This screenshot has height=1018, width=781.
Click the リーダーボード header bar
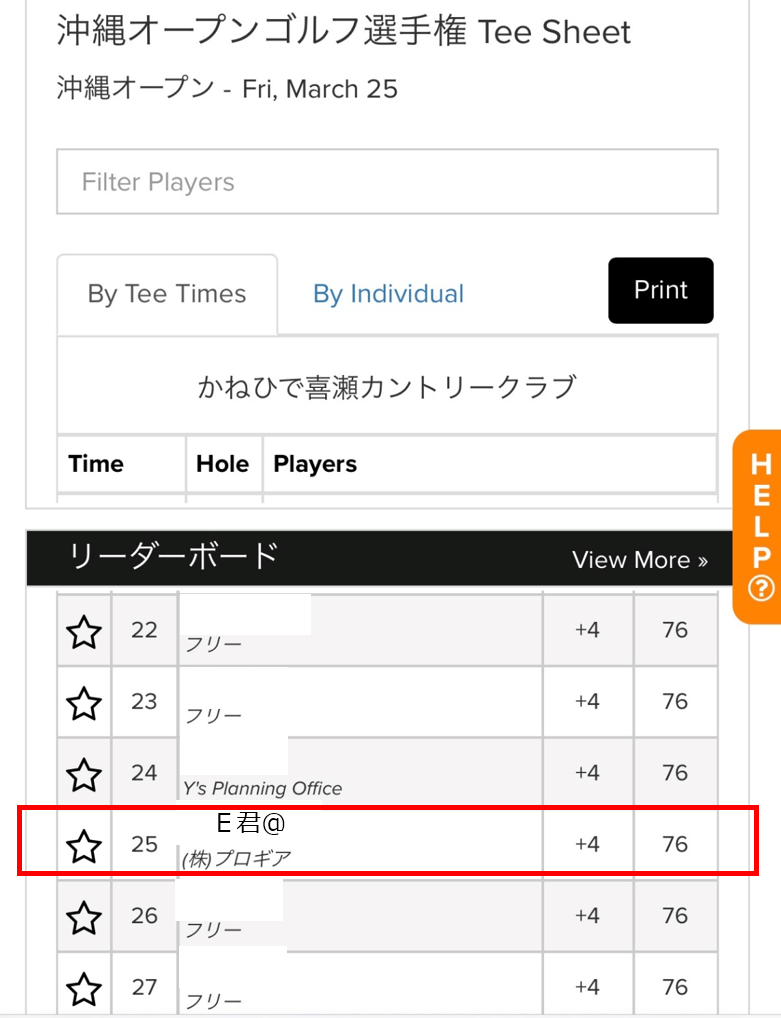(x=379, y=558)
